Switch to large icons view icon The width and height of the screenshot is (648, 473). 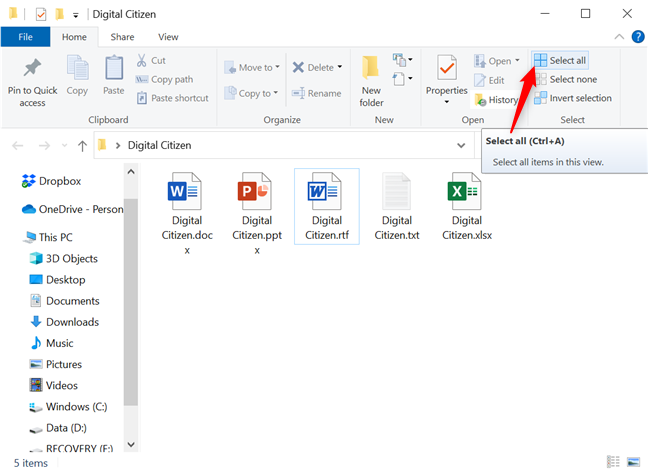(x=634, y=461)
